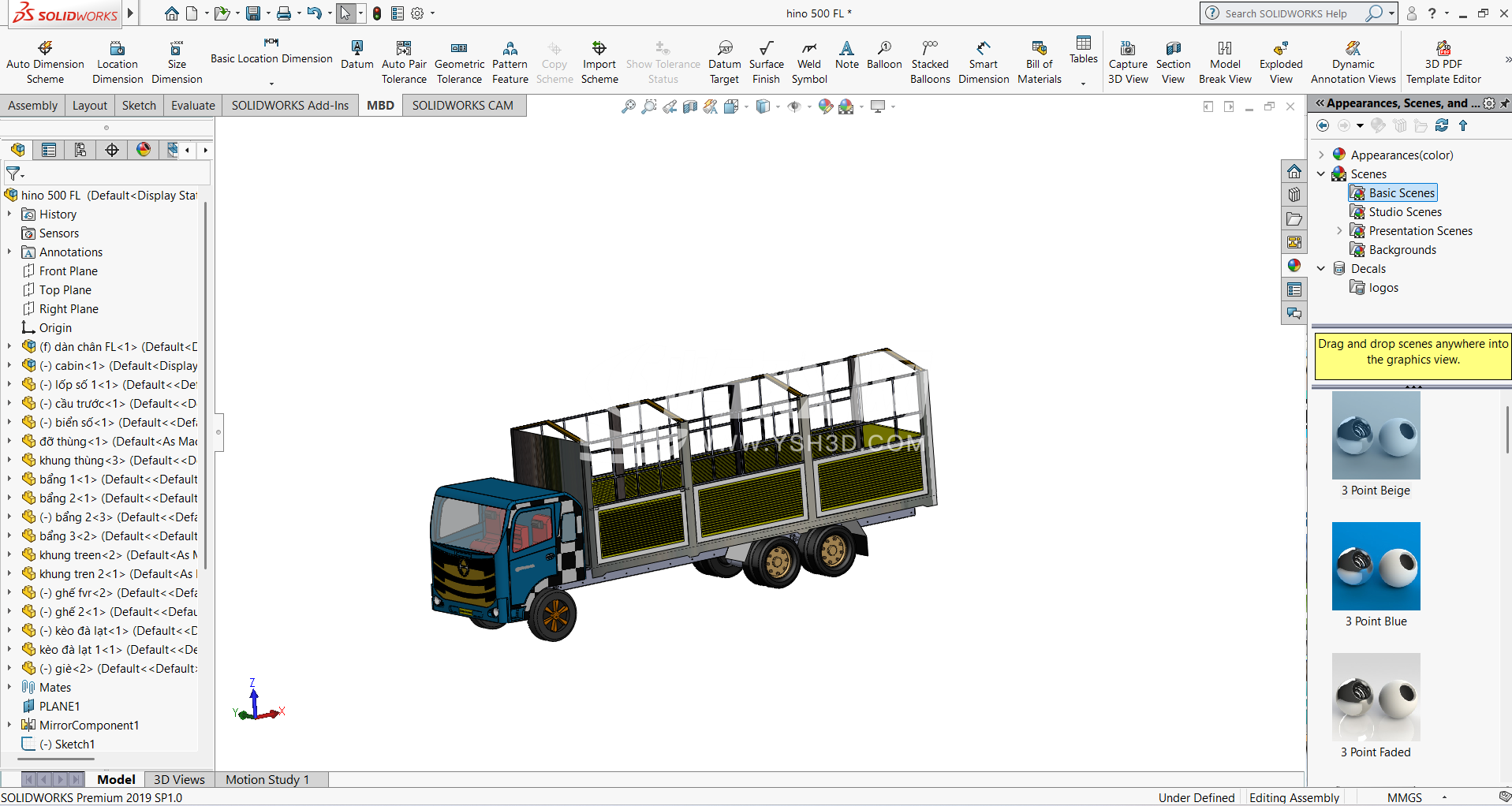Expand the cabin<1> component node
The width and height of the screenshot is (1512, 806).
coord(9,365)
